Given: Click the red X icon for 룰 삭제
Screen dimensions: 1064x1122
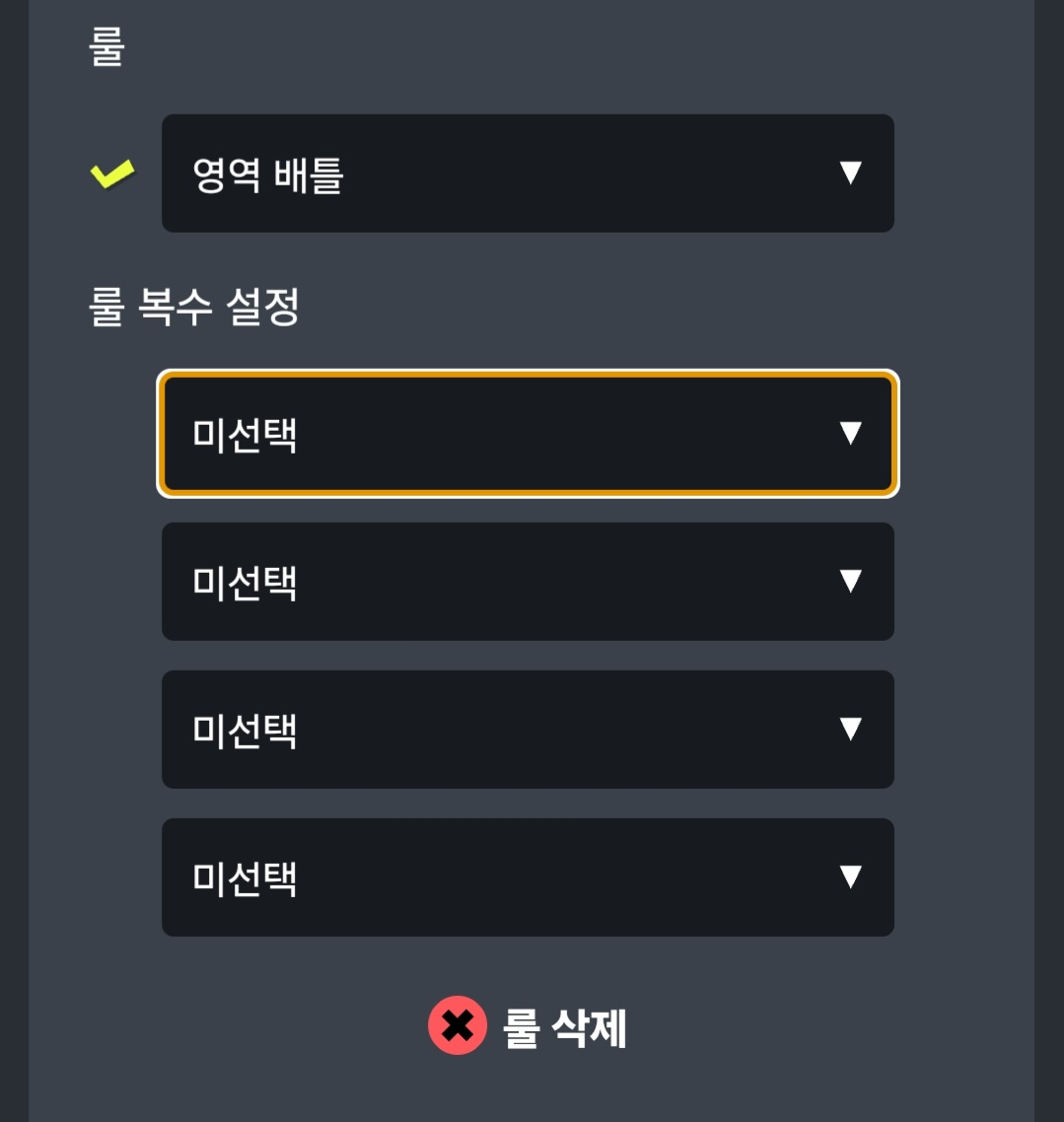Looking at the screenshot, I should click(x=457, y=1026).
